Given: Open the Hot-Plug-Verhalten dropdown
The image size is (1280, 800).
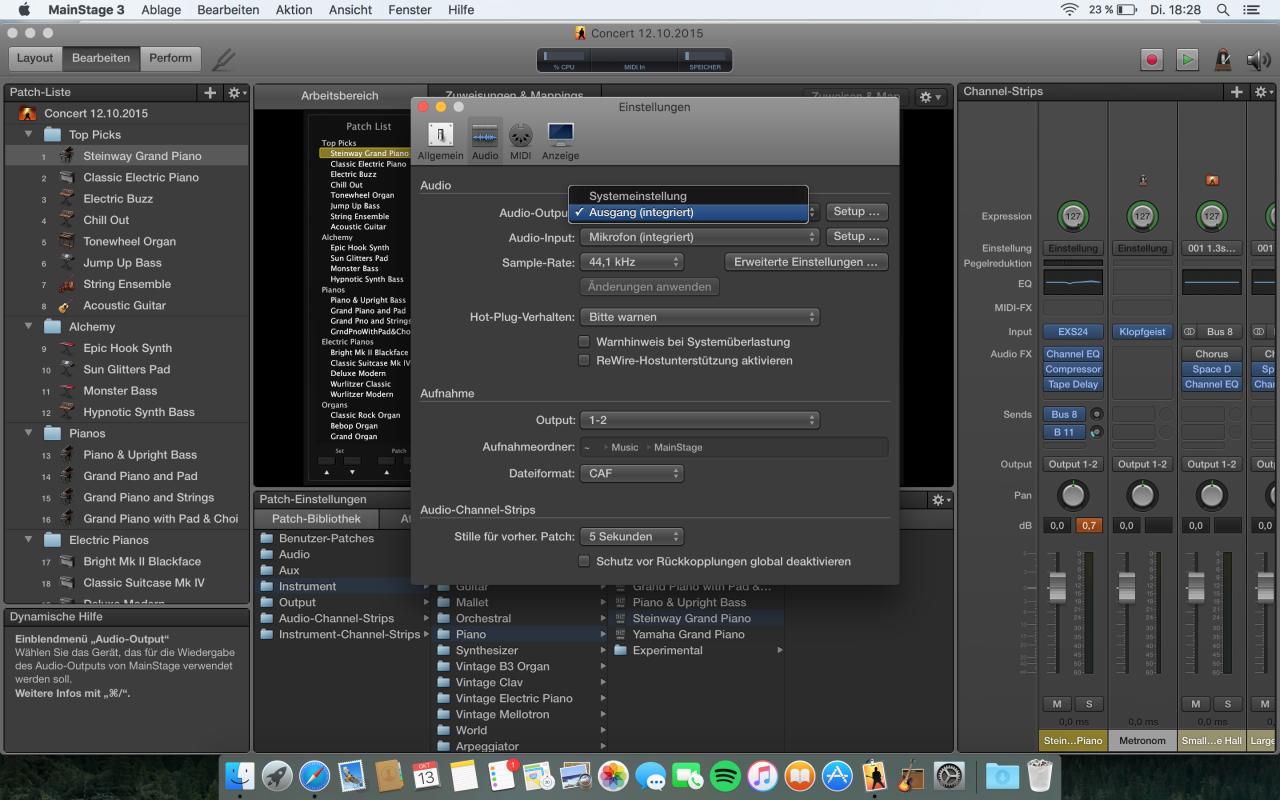Looking at the screenshot, I should (x=700, y=317).
